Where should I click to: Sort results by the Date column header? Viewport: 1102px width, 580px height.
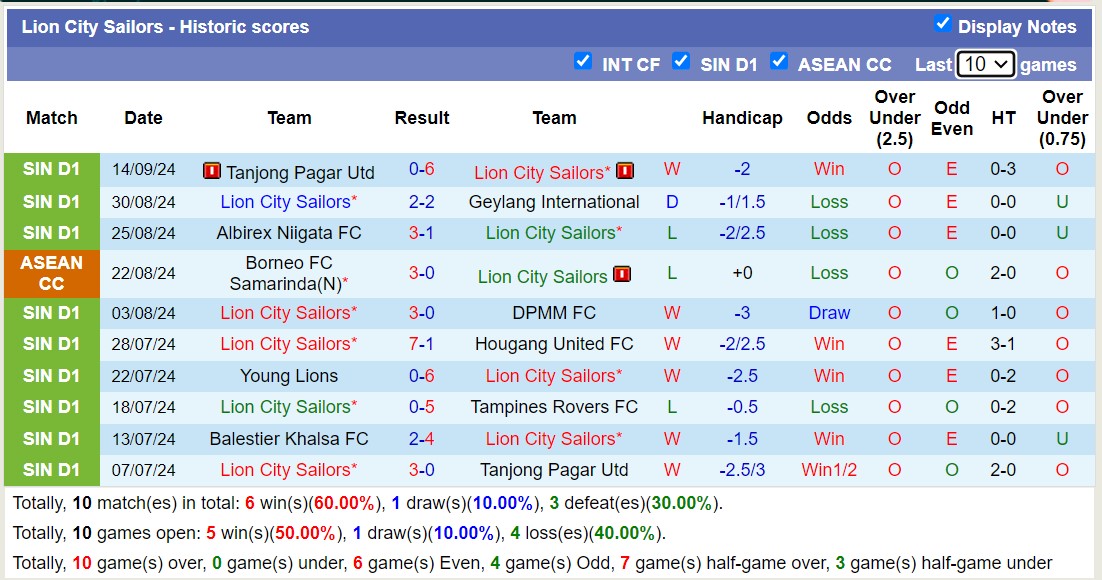[x=143, y=117]
